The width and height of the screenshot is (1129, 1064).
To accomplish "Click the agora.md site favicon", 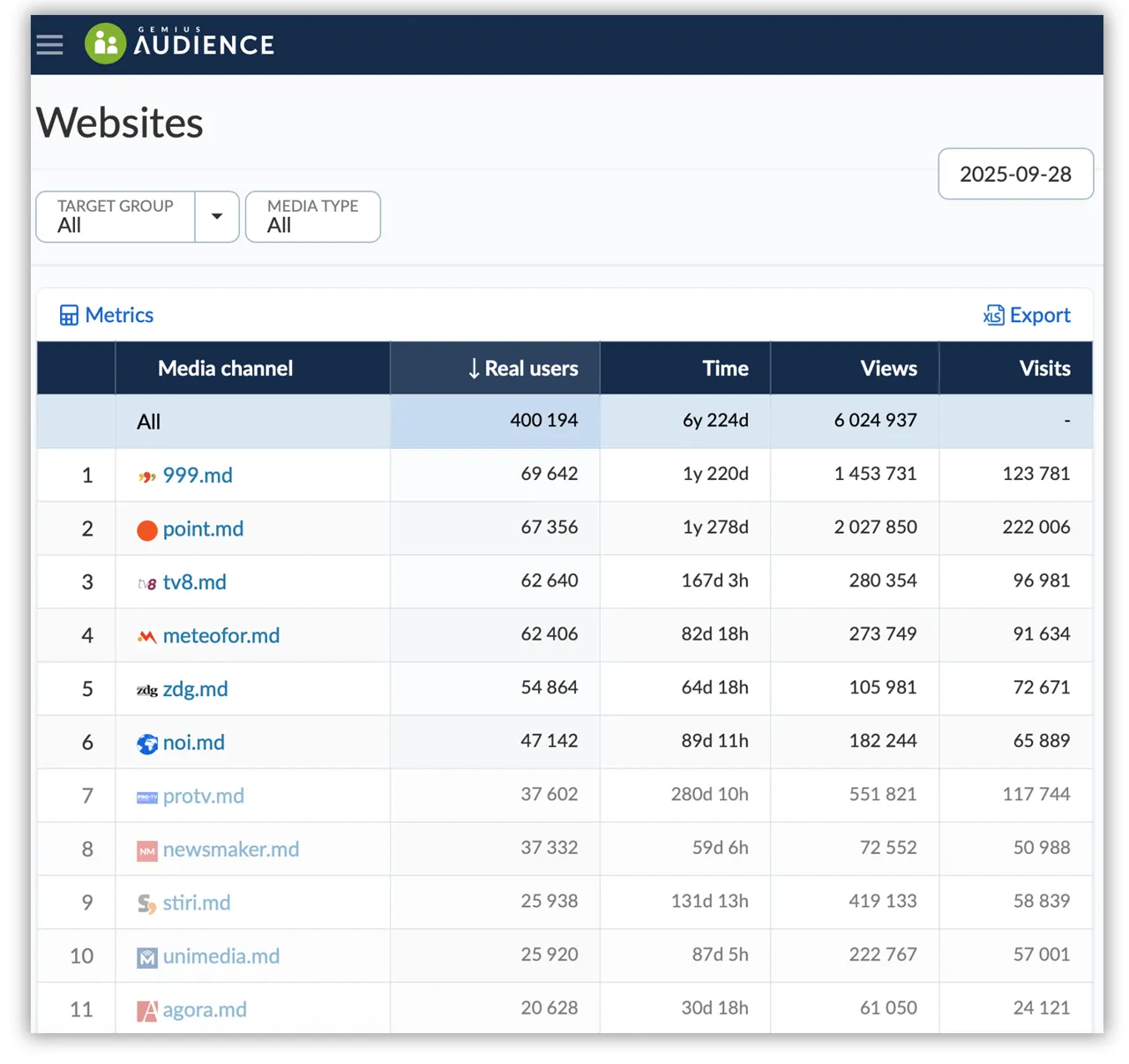I will tap(147, 1010).
